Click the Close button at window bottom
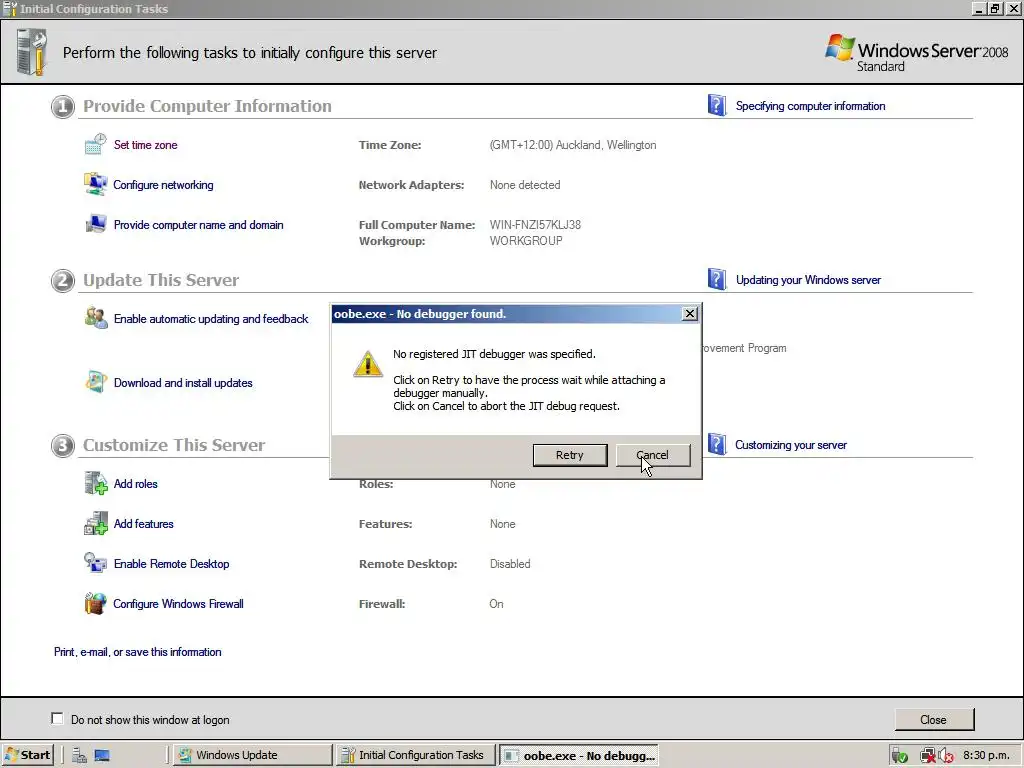The image size is (1024, 768). [x=934, y=719]
